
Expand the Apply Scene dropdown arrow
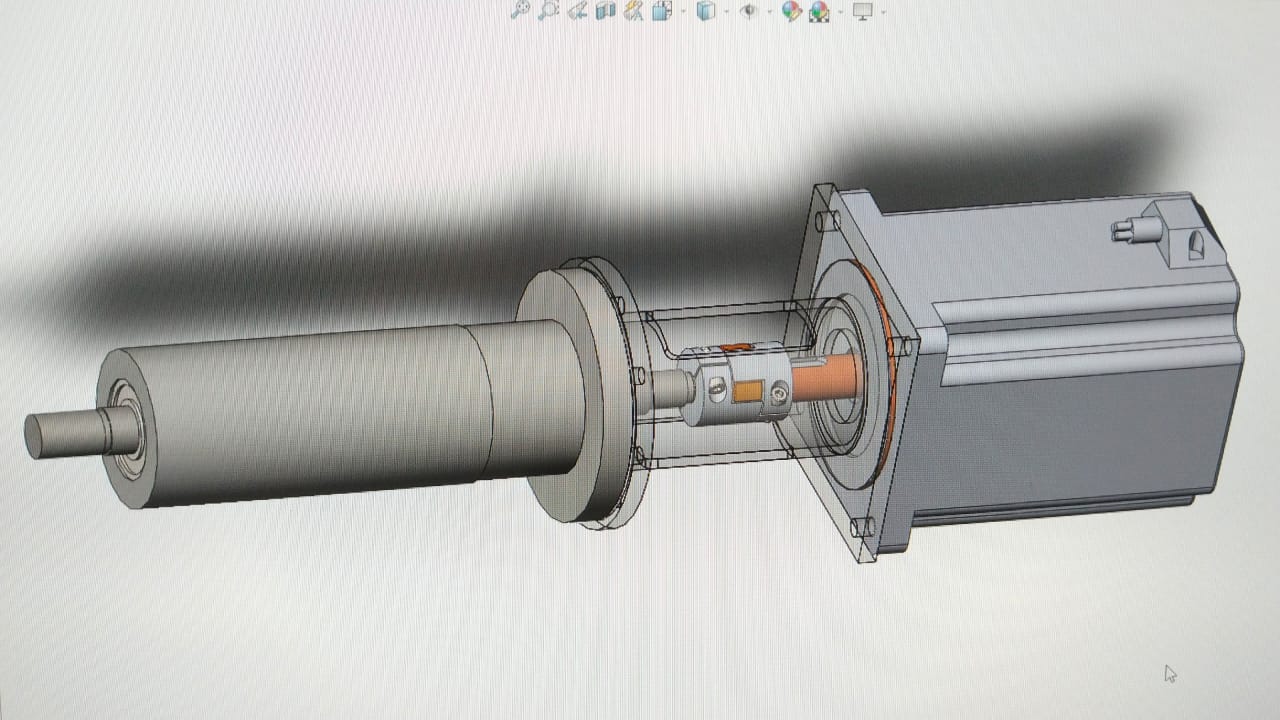[839, 11]
